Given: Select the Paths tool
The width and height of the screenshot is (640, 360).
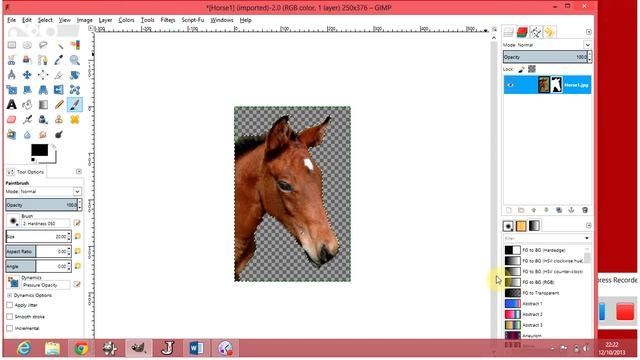Looking at the screenshot, I should [43, 60].
